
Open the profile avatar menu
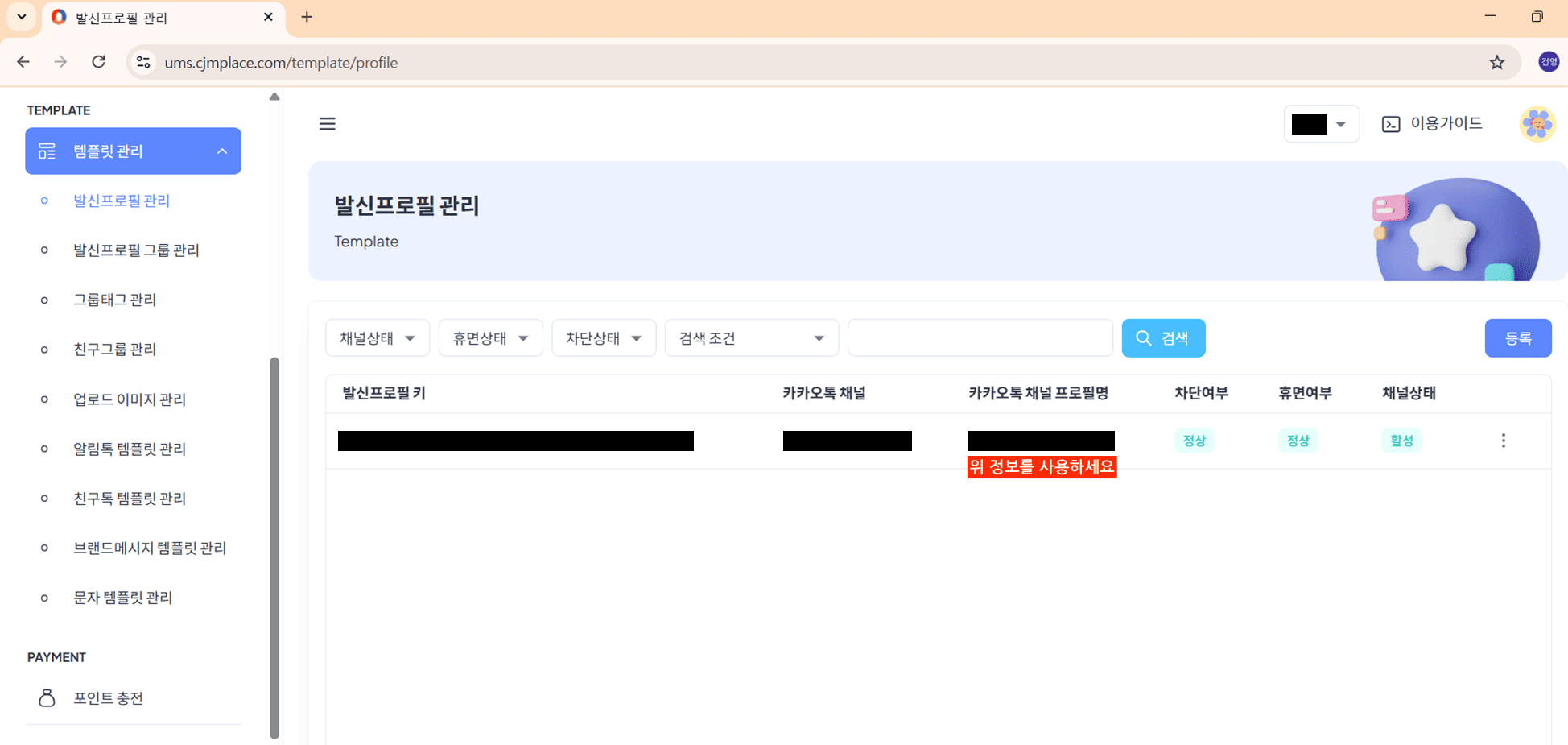point(1537,123)
